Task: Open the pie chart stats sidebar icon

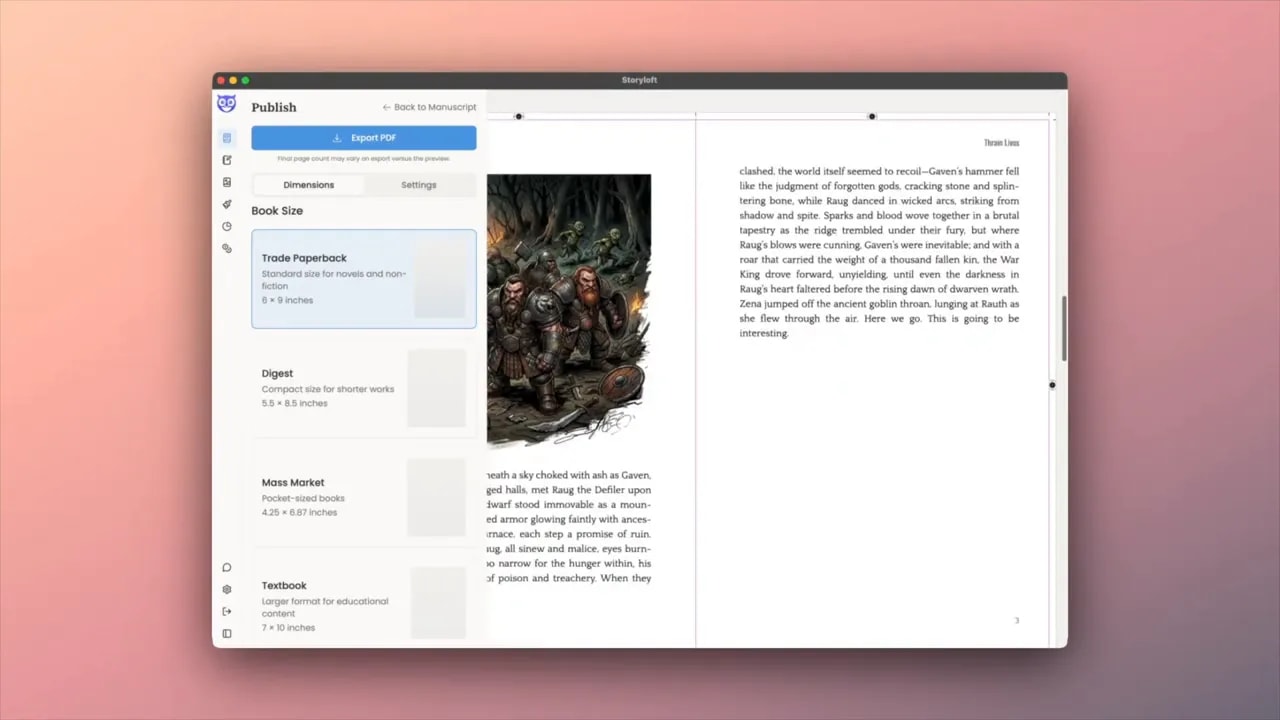Action: [227, 226]
